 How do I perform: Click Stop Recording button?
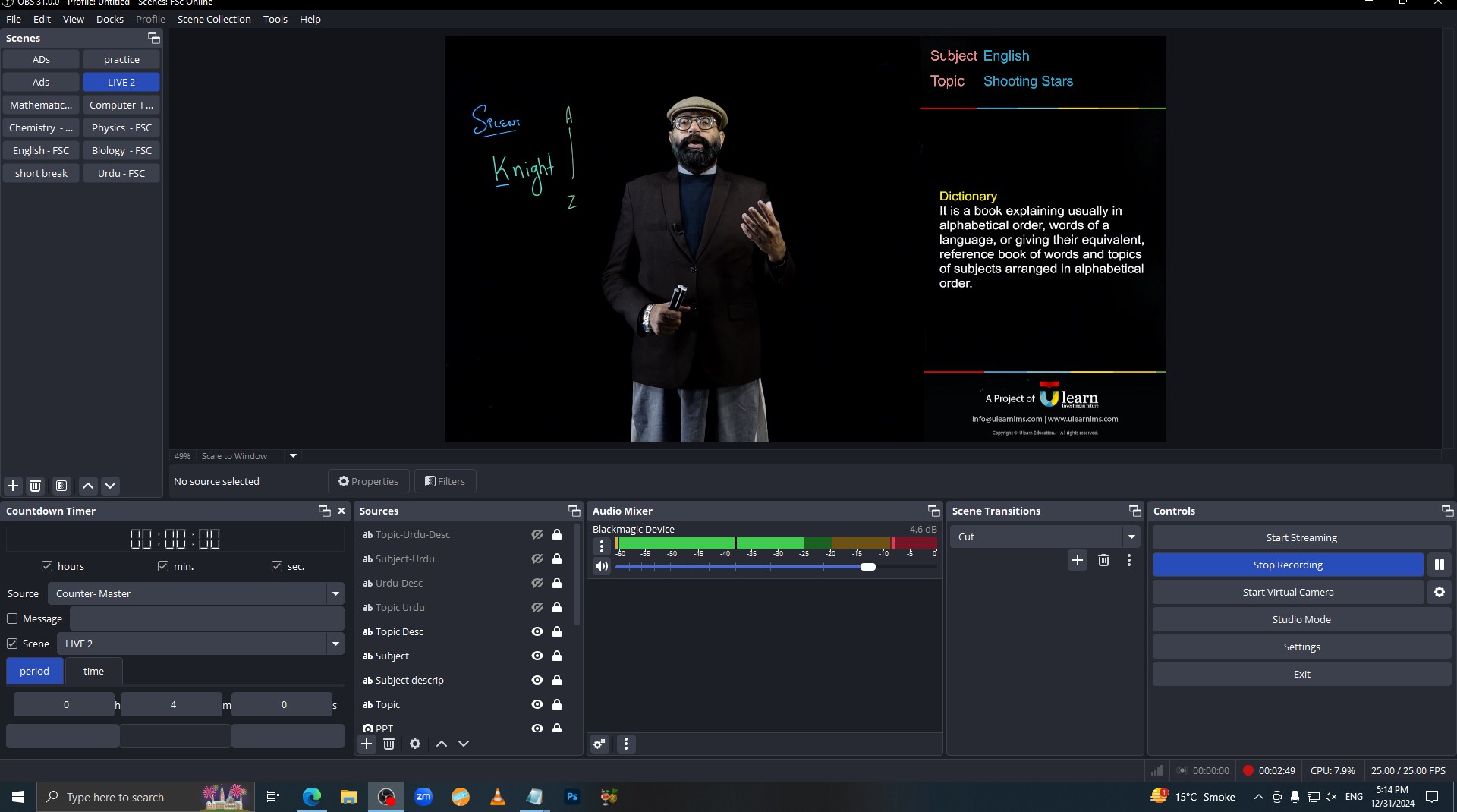[x=1288, y=565]
